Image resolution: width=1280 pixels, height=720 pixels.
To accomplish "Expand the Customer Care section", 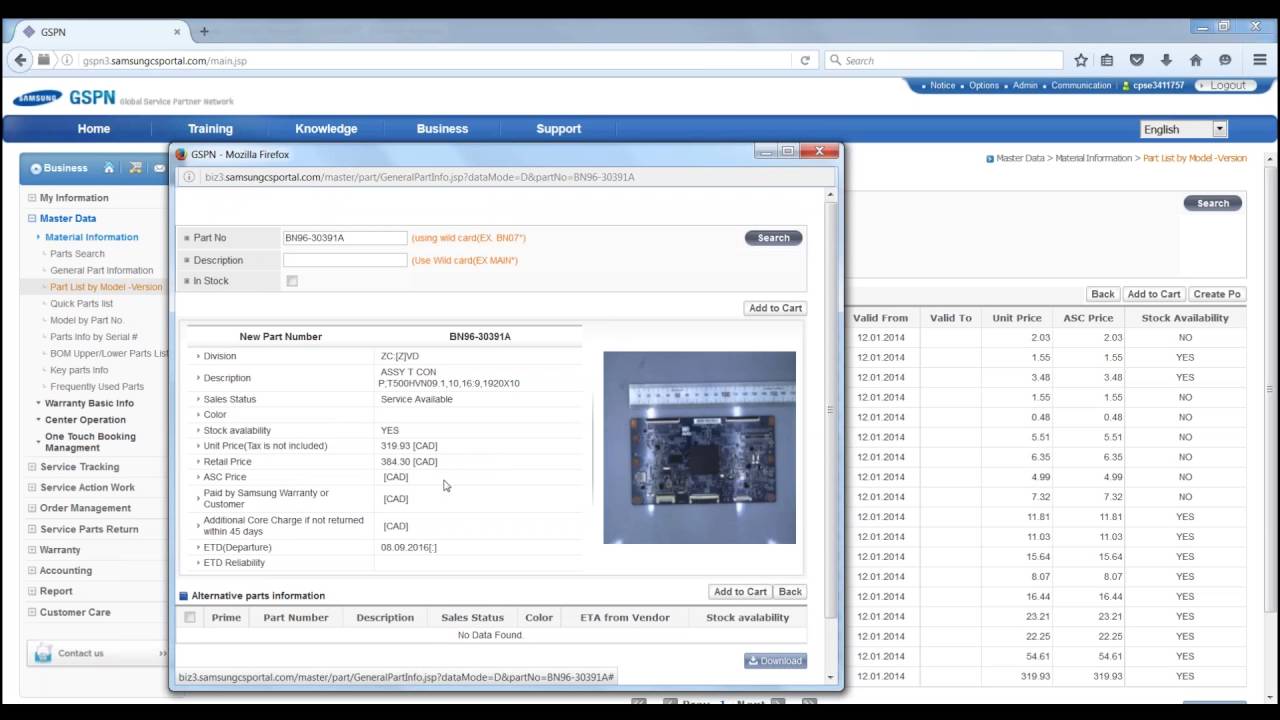I will [x=32, y=612].
